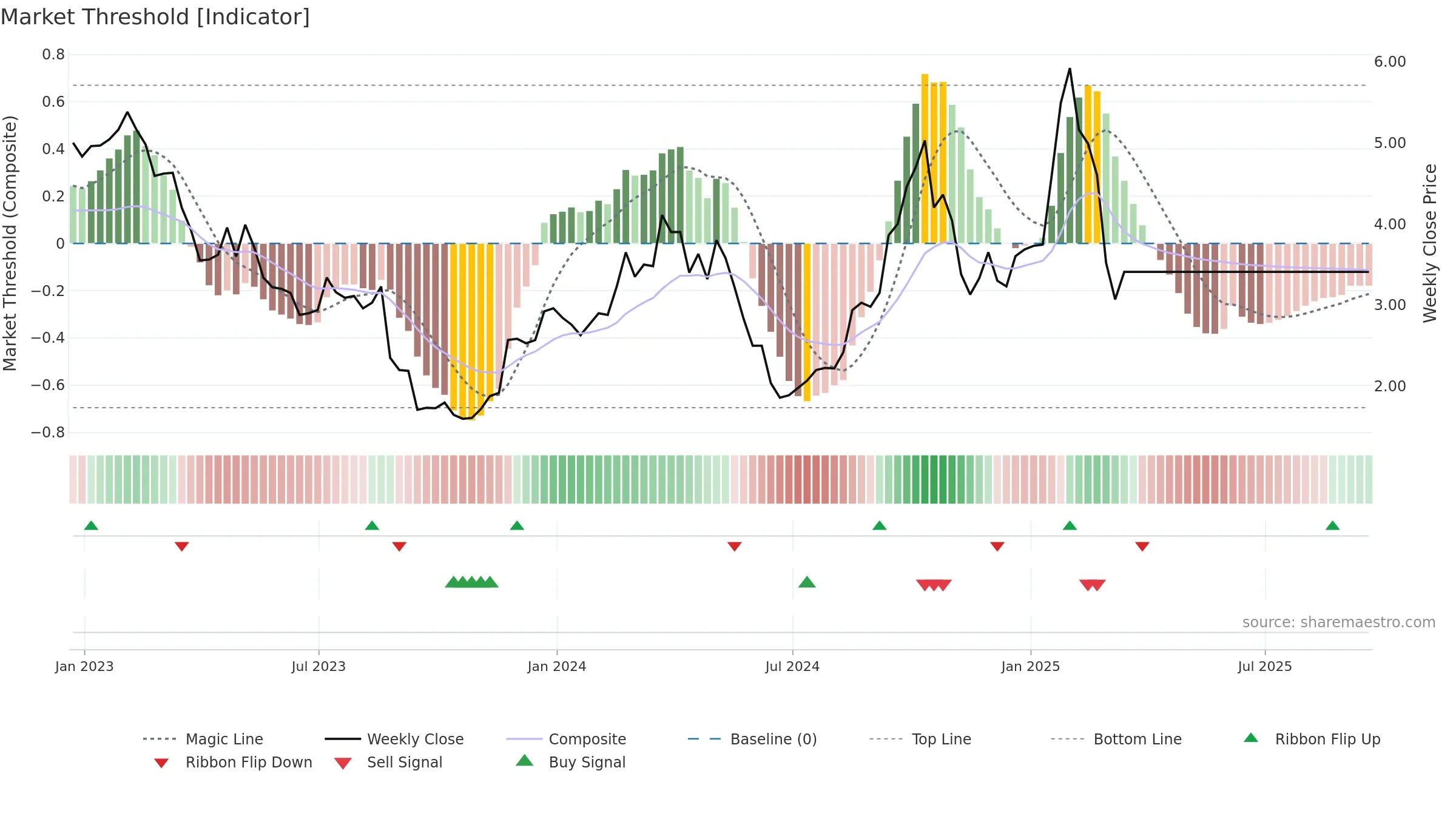Click the 0.8 left axis tick label
Viewport: 1456px width, 819px height.
[53, 55]
